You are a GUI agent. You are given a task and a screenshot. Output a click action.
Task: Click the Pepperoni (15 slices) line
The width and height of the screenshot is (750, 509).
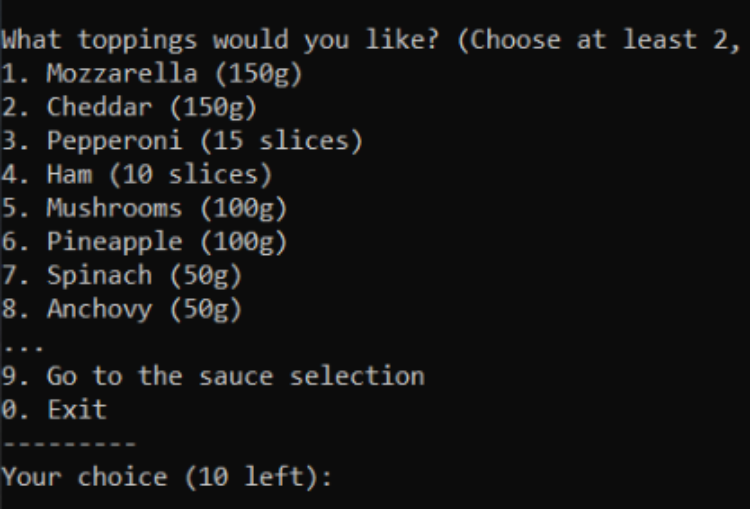182,142
